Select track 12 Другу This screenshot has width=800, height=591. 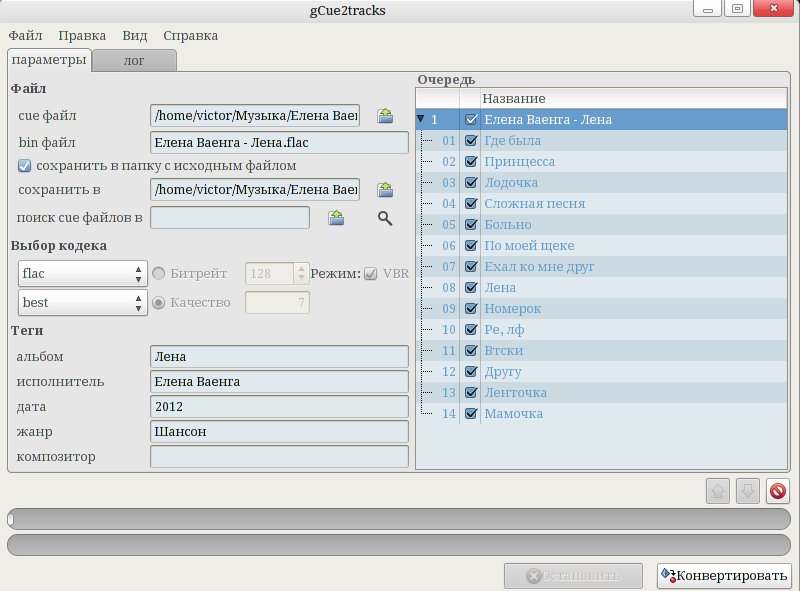coord(602,372)
